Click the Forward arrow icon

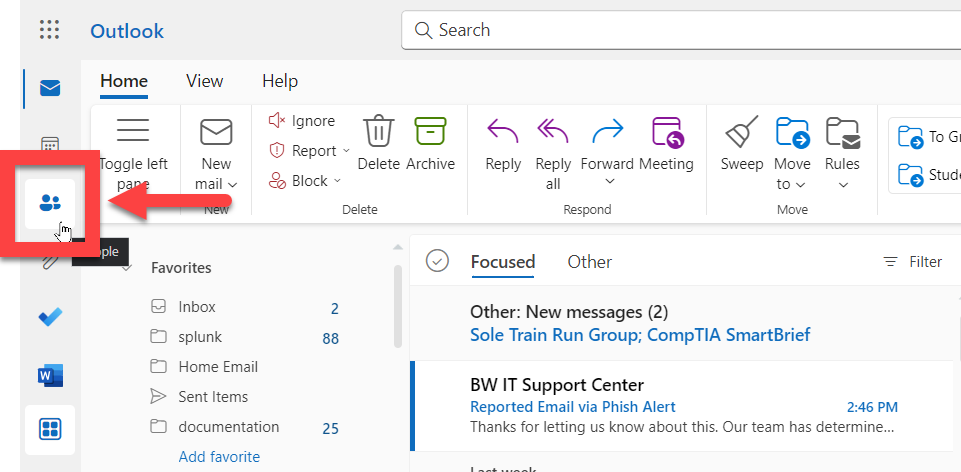(608, 132)
